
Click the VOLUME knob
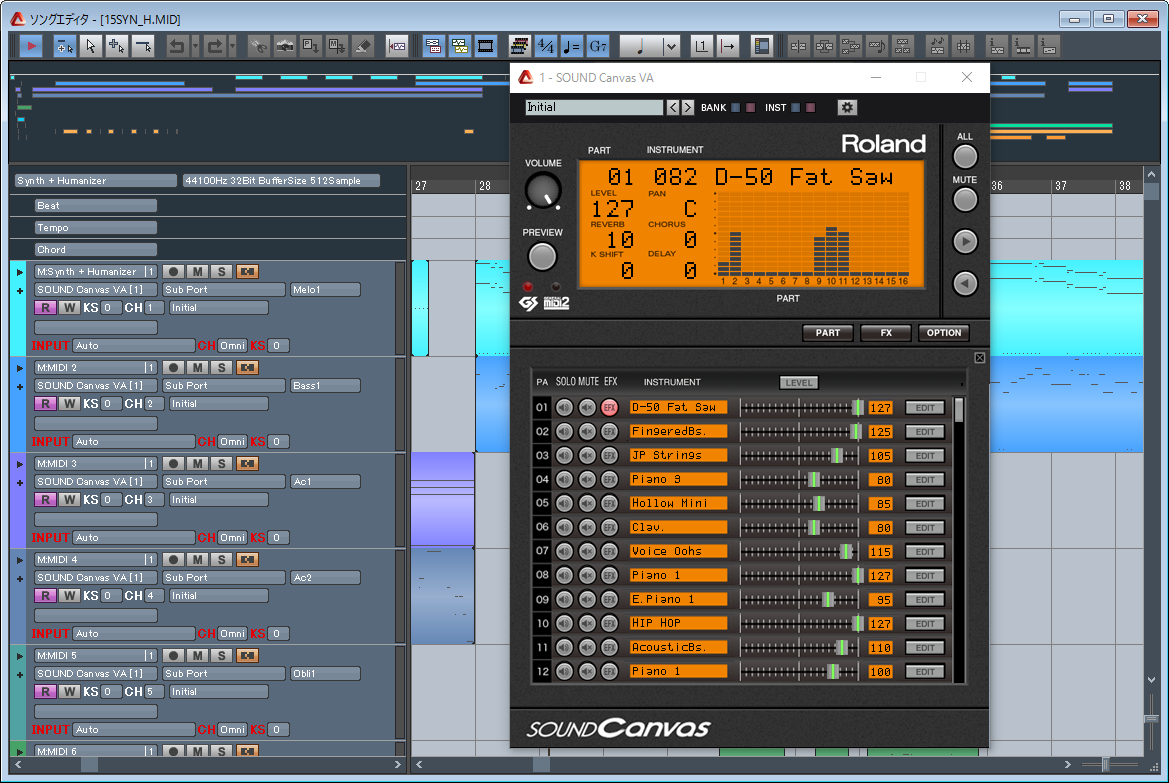(543, 191)
